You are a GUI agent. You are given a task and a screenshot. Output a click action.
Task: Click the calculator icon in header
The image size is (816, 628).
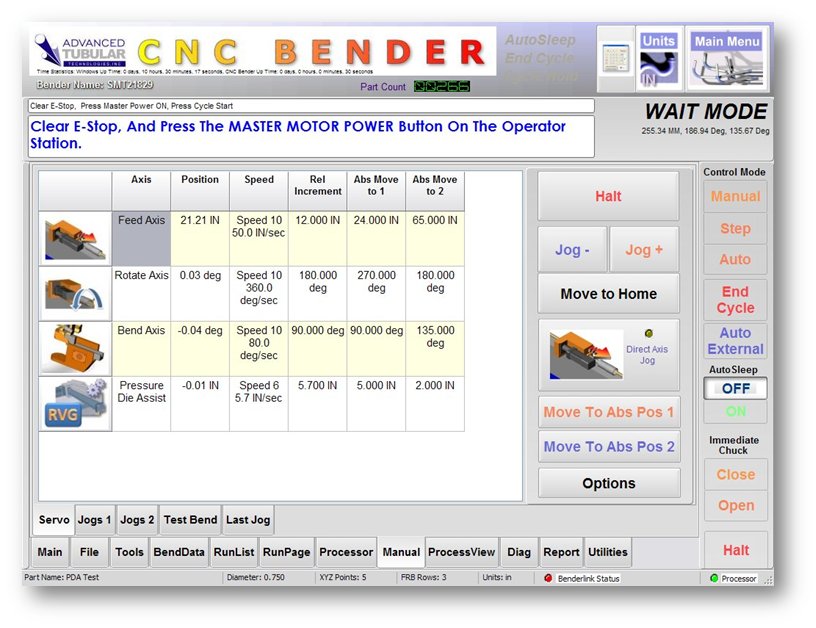tap(614, 58)
